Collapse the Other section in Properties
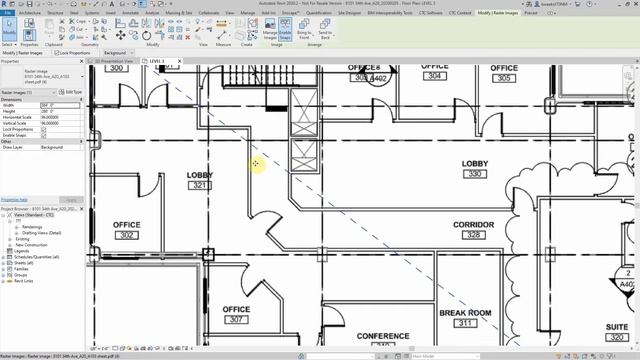The width and height of the screenshot is (640, 360). pos(81,141)
